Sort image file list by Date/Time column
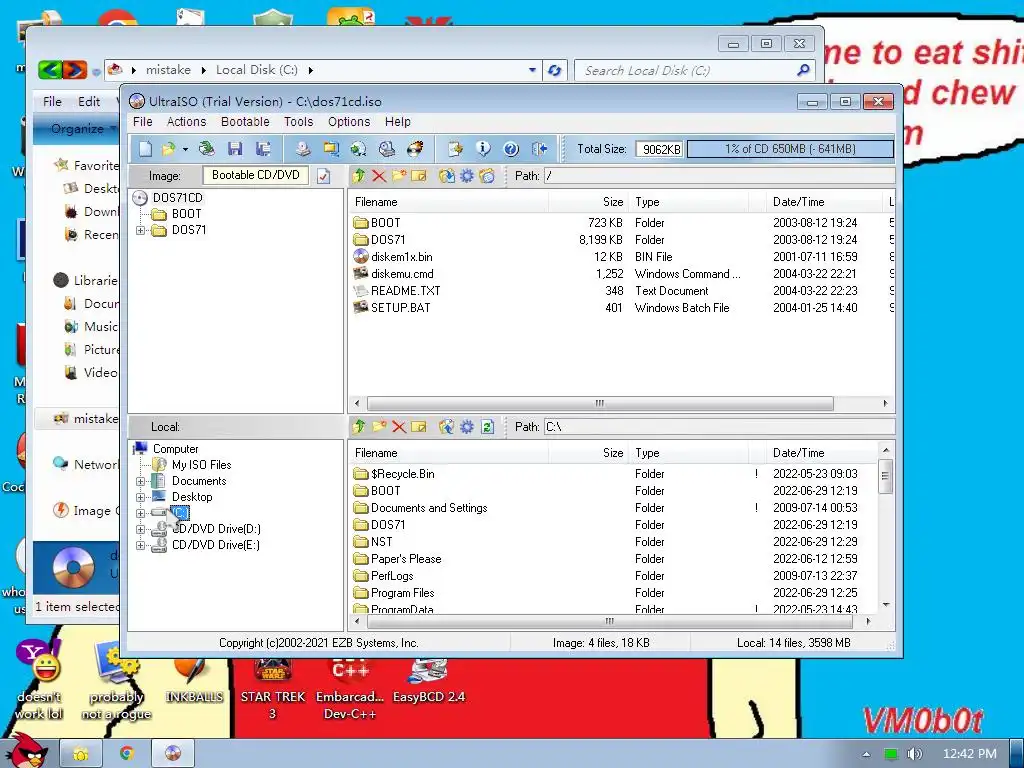The width and height of the screenshot is (1024, 768). click(824, 202)
